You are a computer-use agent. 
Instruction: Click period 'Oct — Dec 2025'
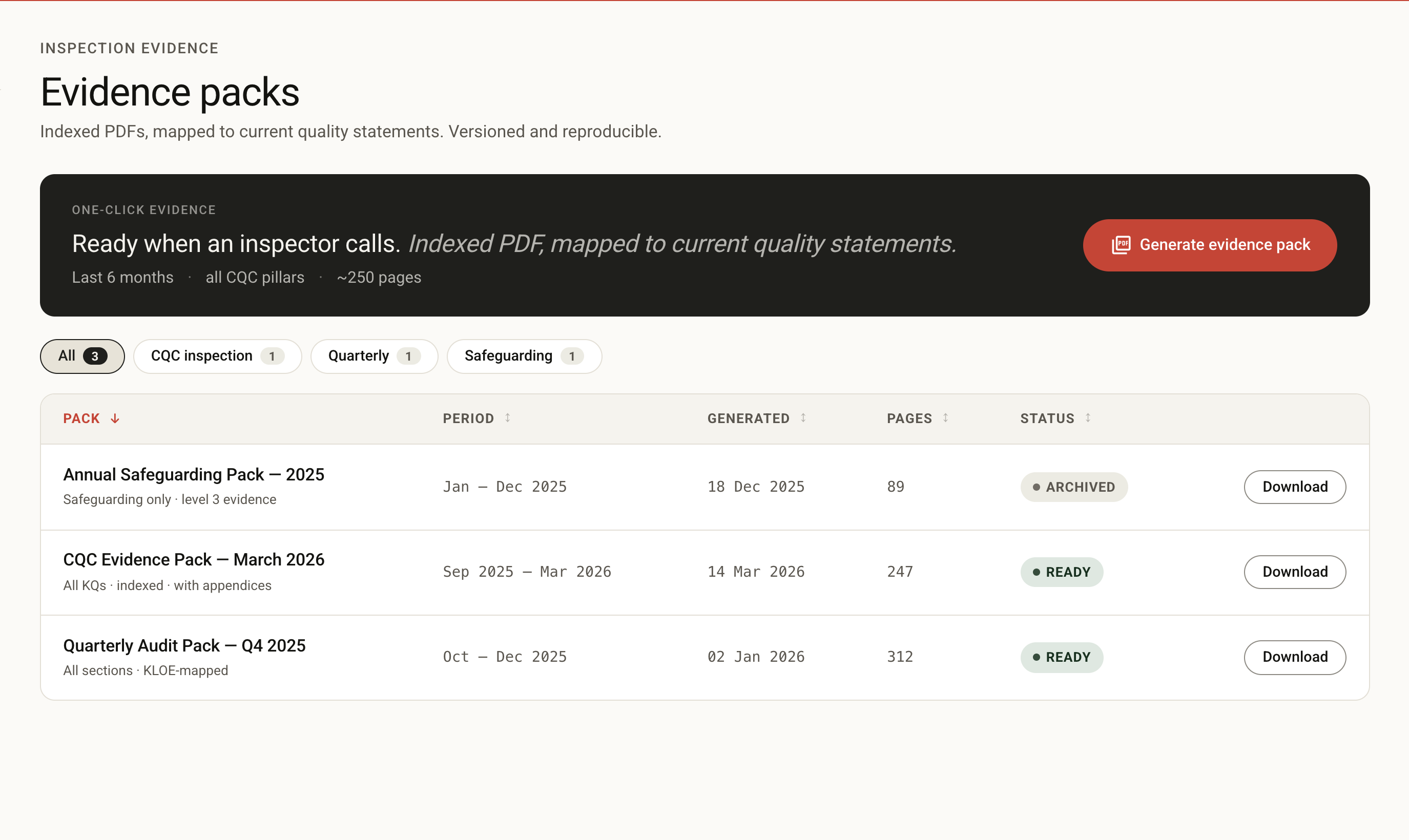coord(504,657)
